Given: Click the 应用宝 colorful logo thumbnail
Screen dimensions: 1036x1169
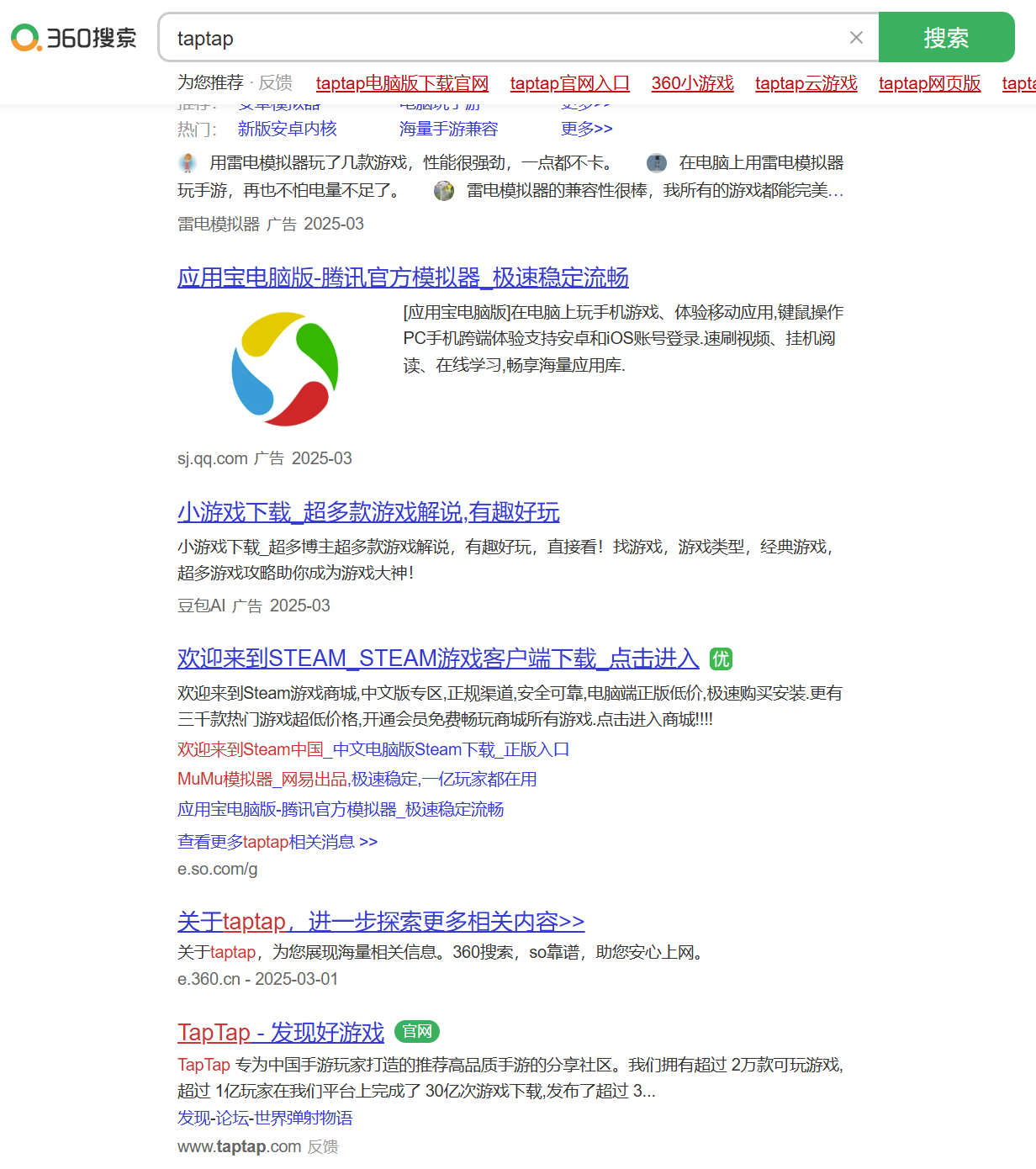Looking at the screenshot, I should [285, 368].
